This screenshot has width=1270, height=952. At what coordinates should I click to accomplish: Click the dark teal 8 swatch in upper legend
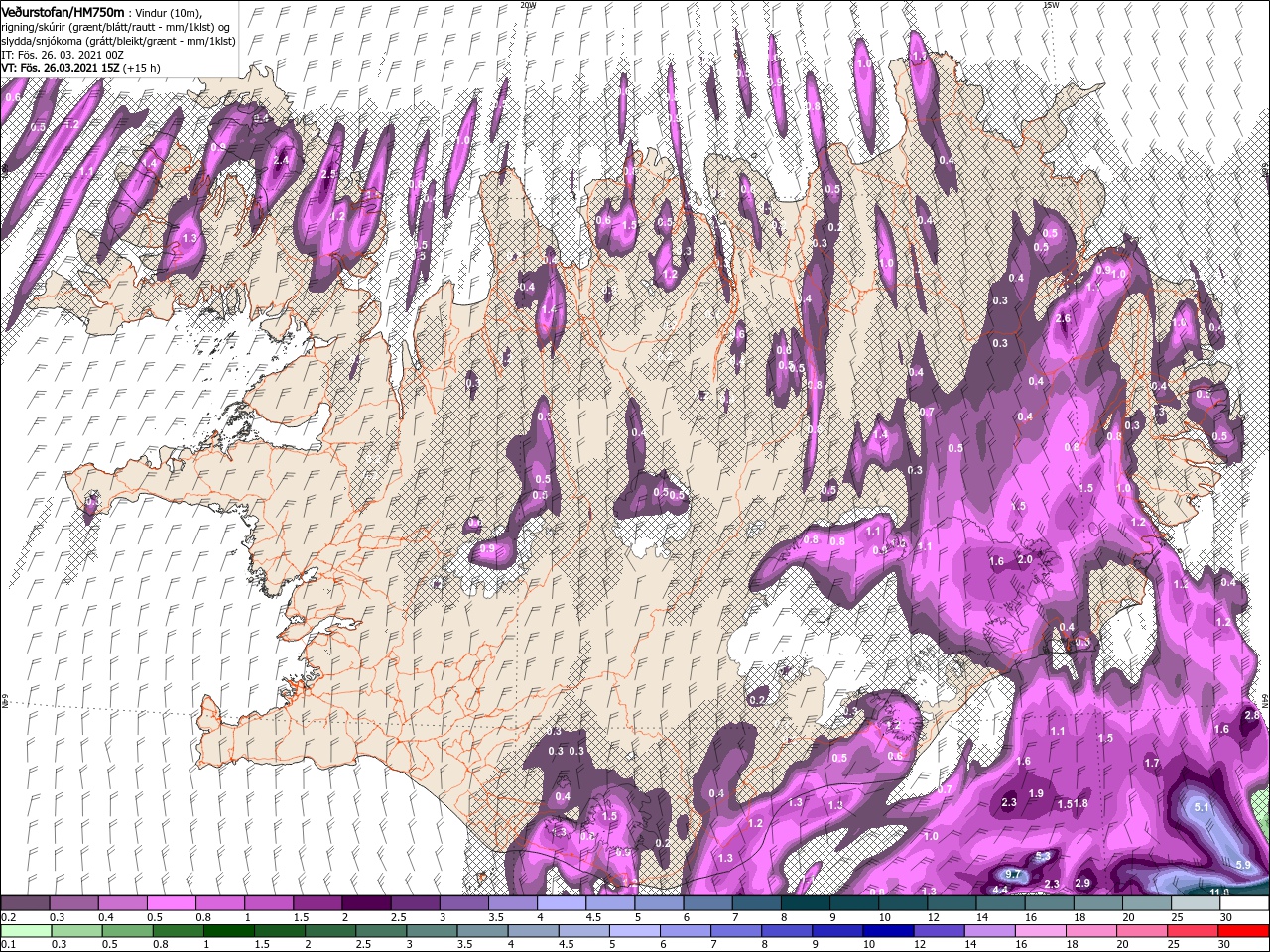point(806,903)
